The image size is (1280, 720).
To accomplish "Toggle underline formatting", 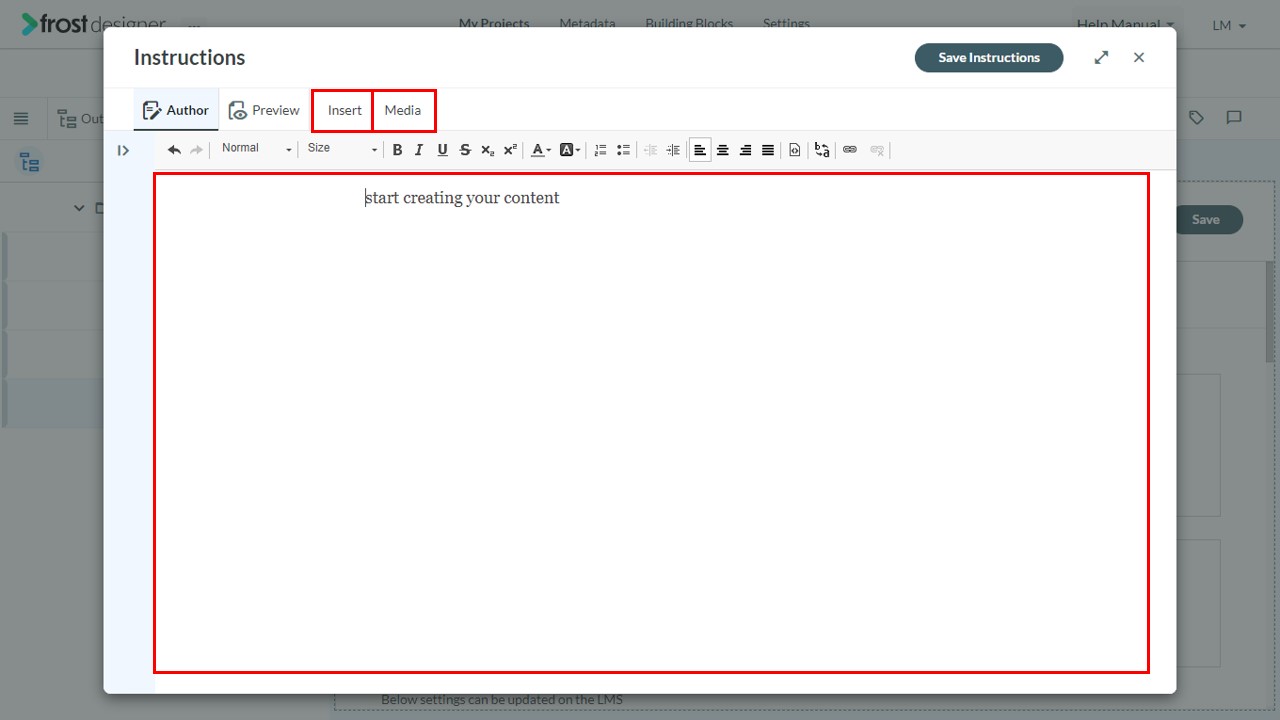I will click(442, 150).
